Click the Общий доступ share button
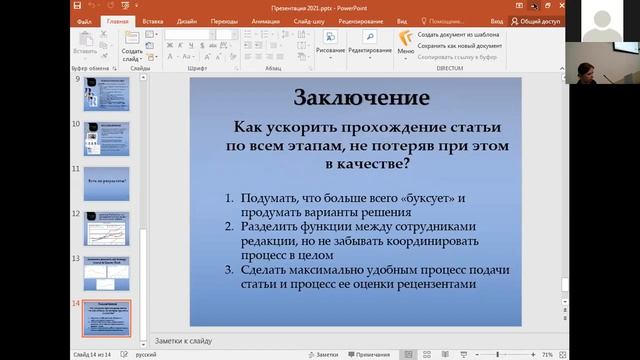This screenshot has height=360, width=640. pos(536,21)
